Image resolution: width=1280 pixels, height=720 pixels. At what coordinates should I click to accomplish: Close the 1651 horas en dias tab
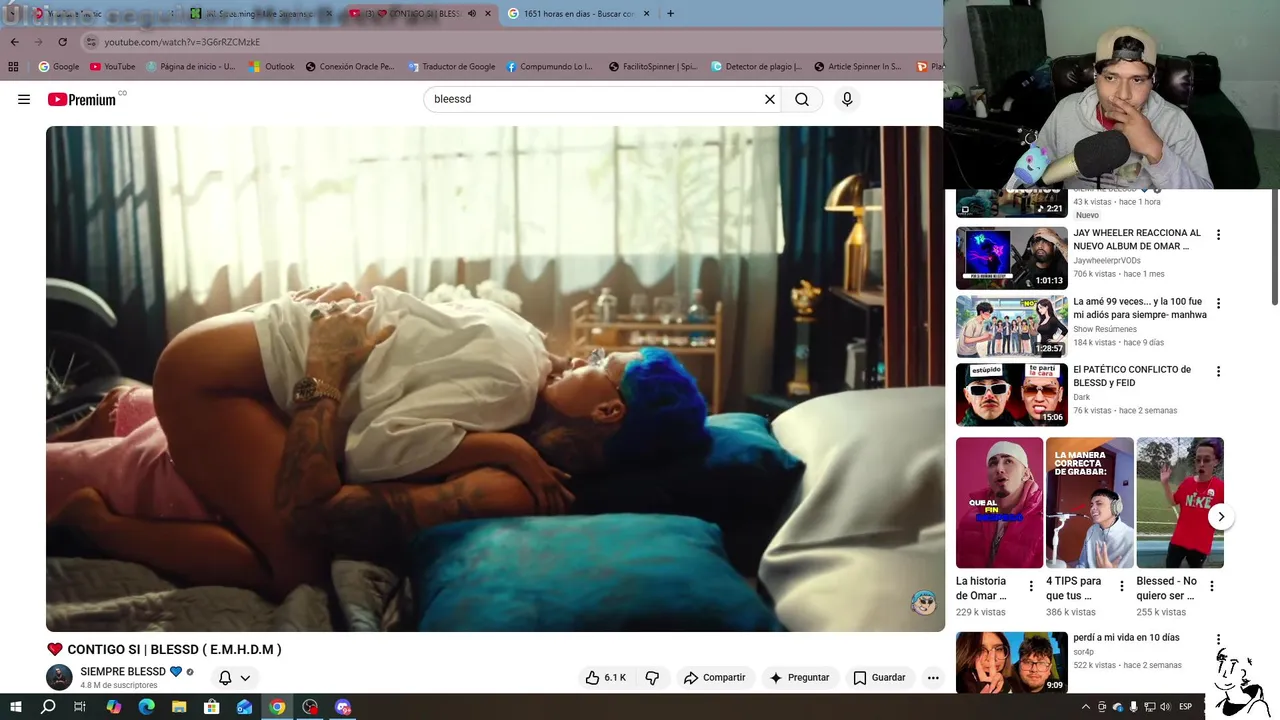click(646, 14)
